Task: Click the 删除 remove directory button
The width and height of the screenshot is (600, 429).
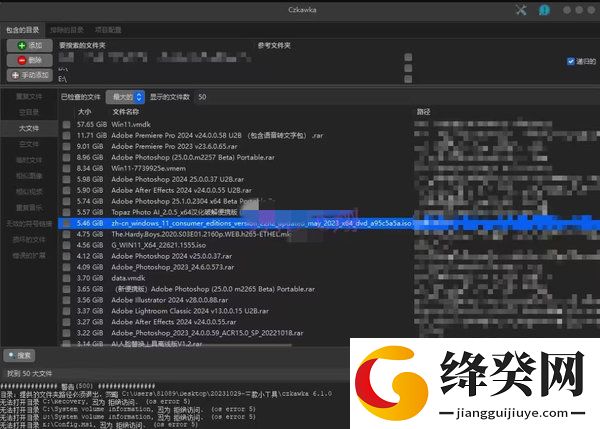Action: pos(29,60)
